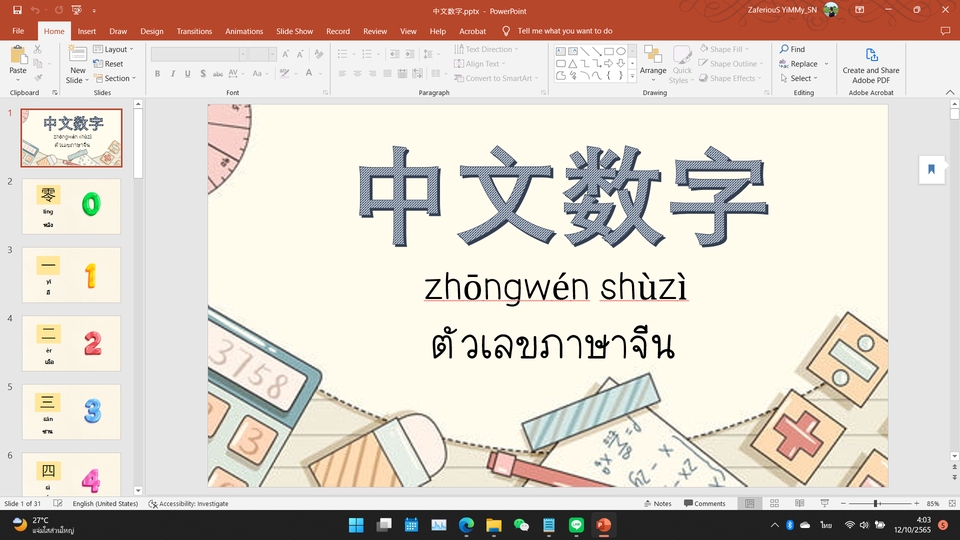This screenshot has height=540, width=960.
Task: Click the Replace button
Action: [799, 64]
